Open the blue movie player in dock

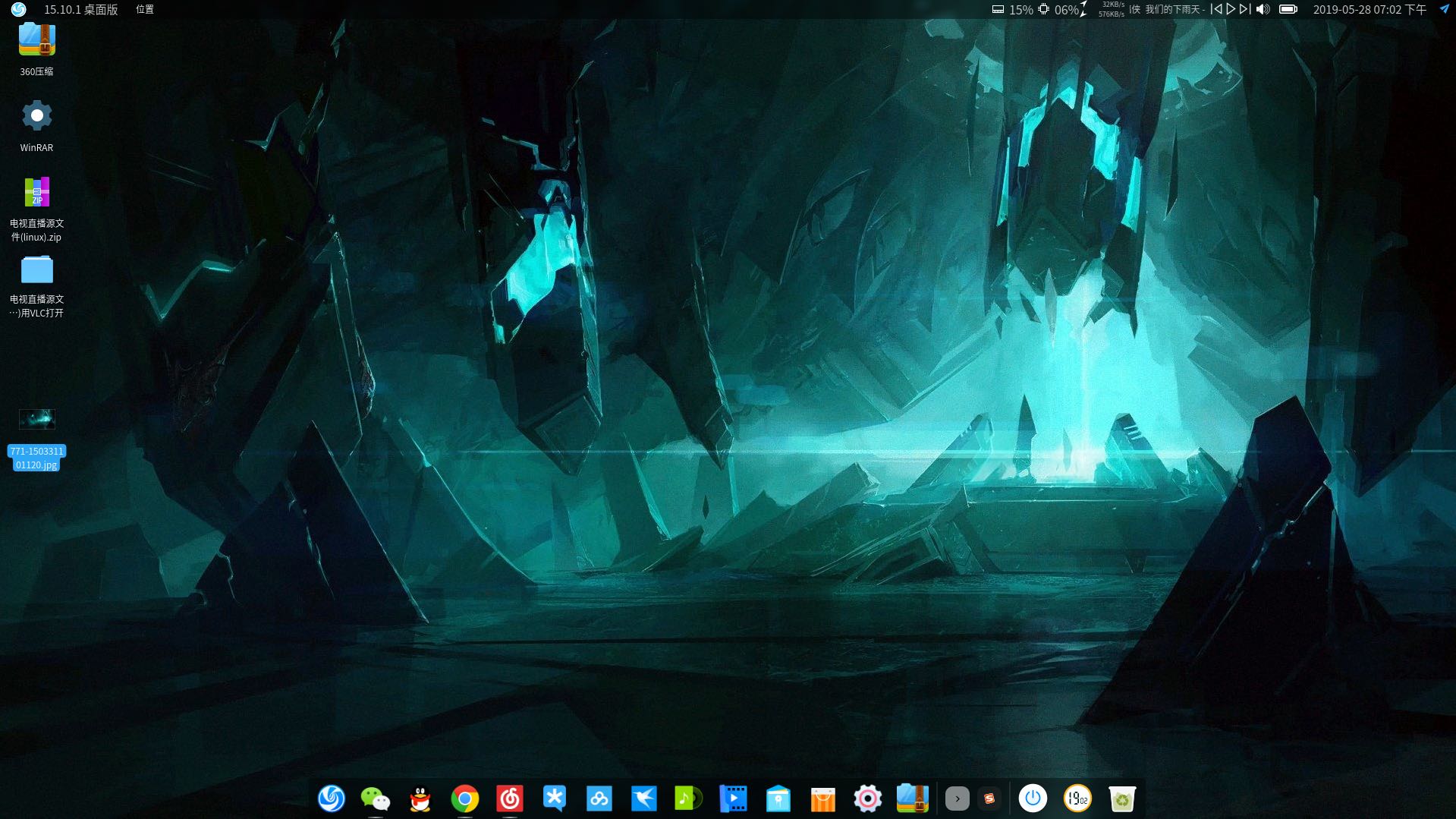[x=734, y=799]
